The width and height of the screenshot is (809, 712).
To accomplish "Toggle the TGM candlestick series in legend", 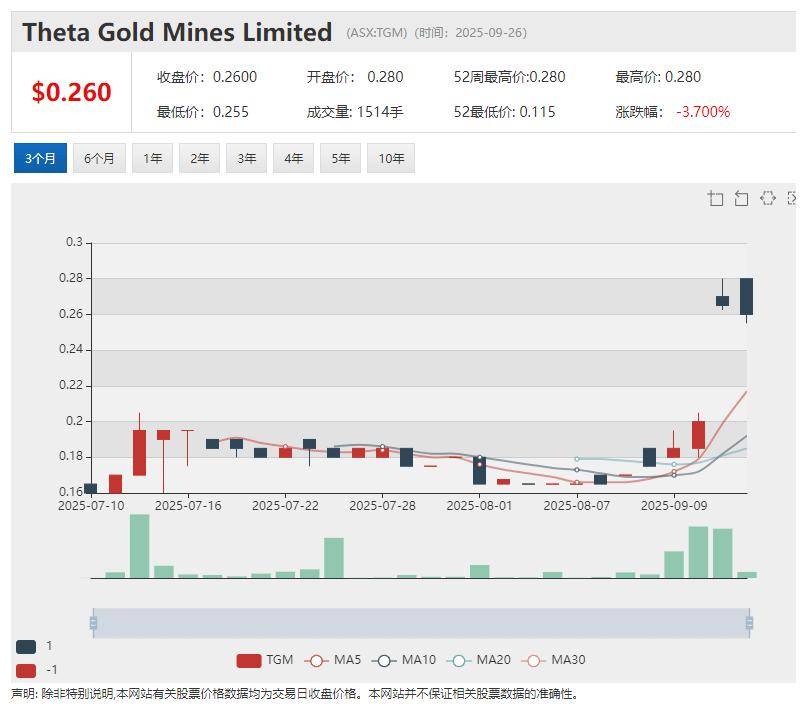I will (265, 660).
